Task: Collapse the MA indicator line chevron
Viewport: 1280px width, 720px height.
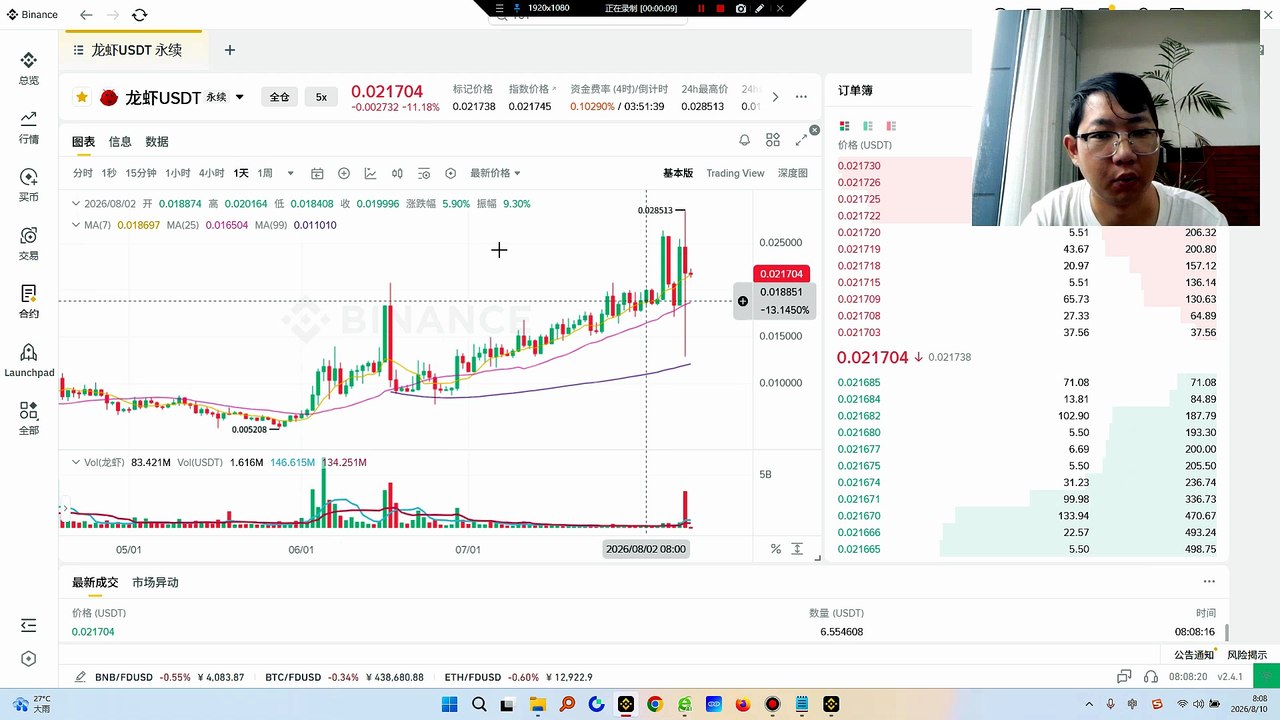Action: (x=76, y=225)
